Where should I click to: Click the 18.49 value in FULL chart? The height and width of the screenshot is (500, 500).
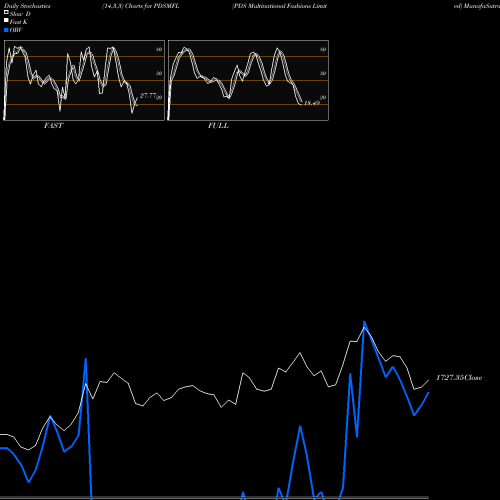click(x=312, y=103)
